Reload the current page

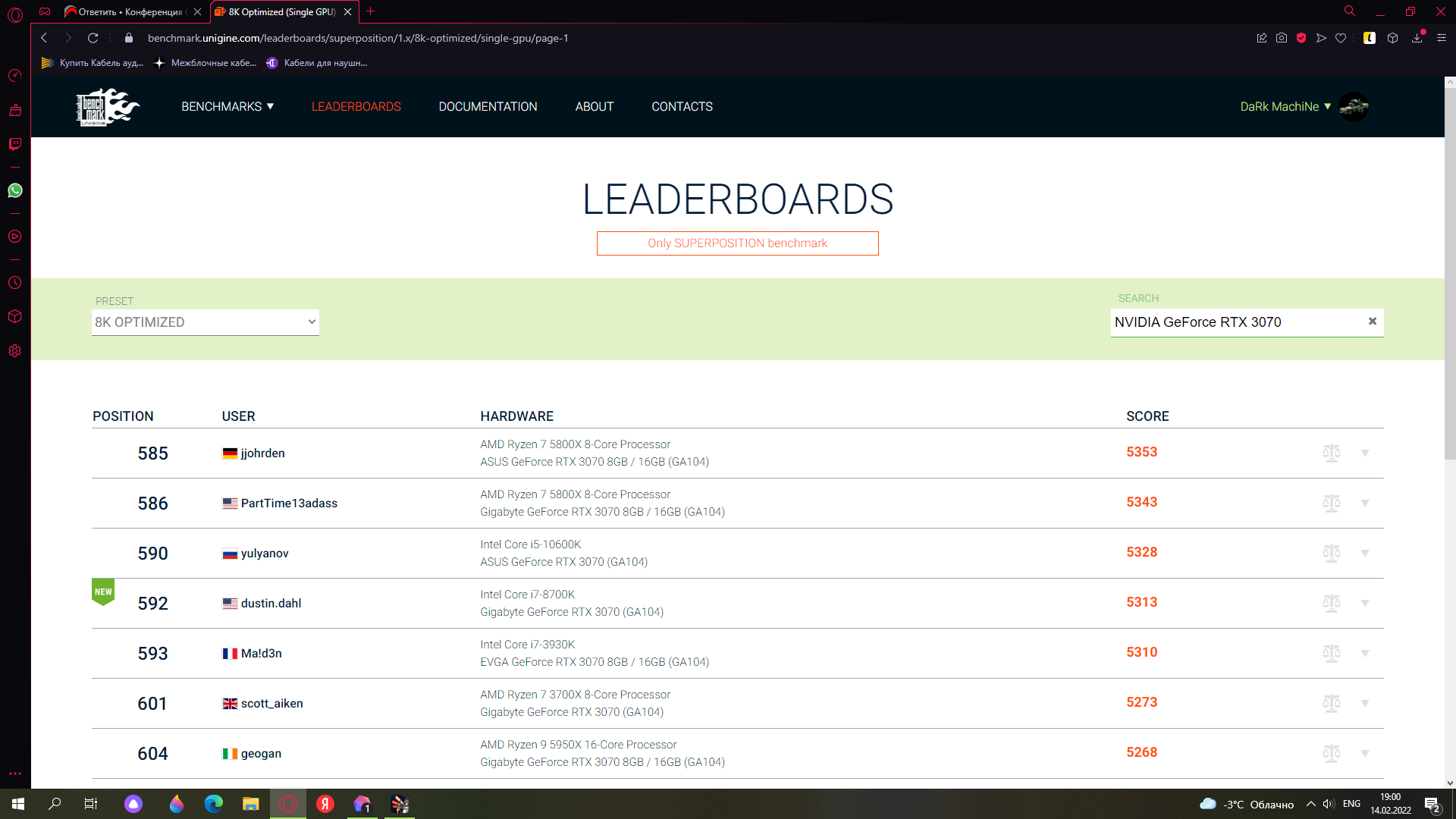click(x=93, y=38)
